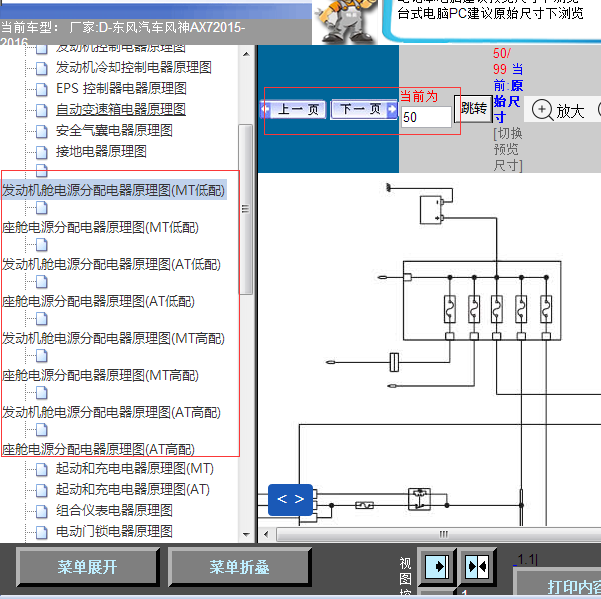Click the blue < > navigation overlay button
The height and width of the screenshot is (599, 601).
coord(291,499)
